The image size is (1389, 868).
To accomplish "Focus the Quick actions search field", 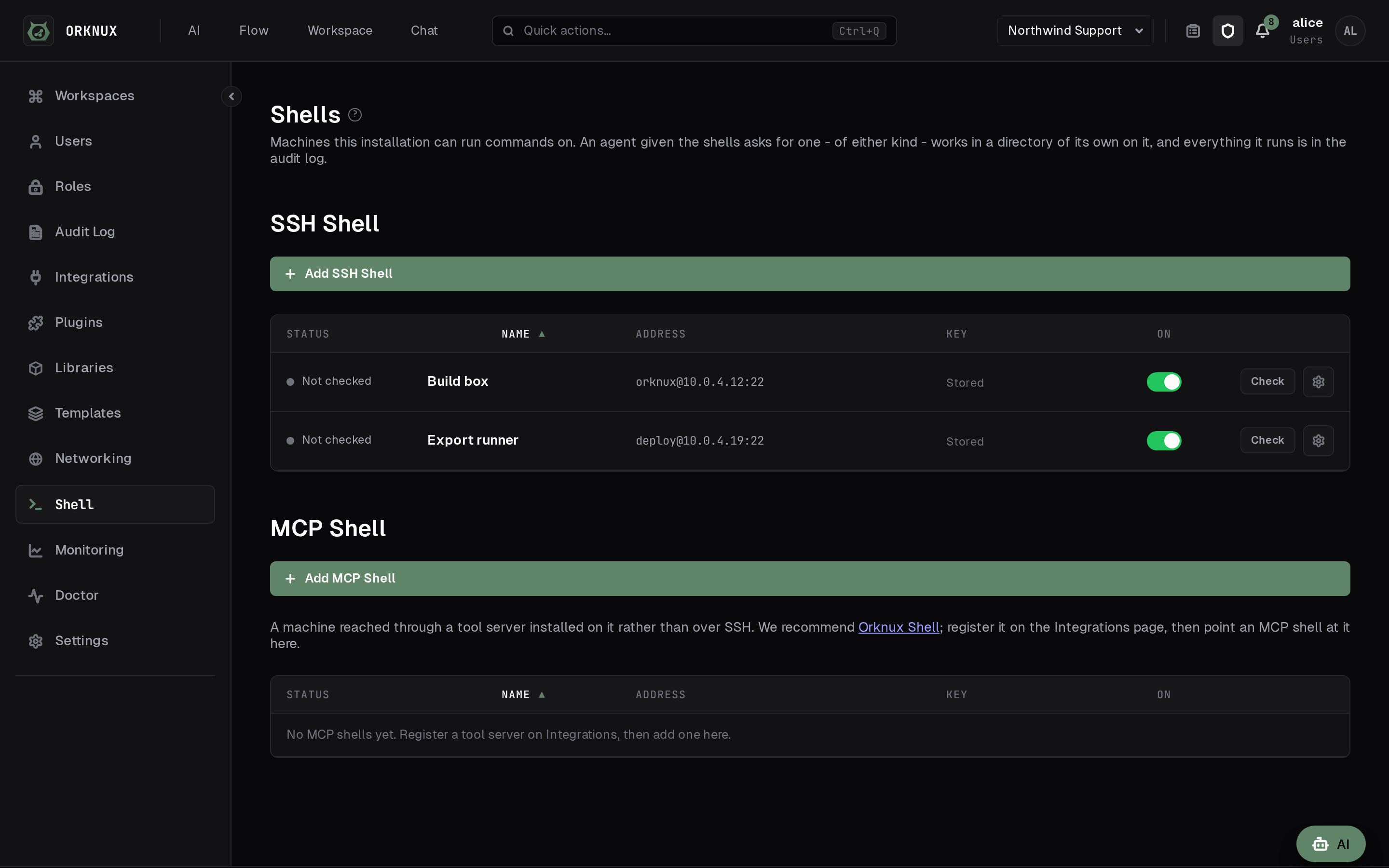I will [694, 31].
